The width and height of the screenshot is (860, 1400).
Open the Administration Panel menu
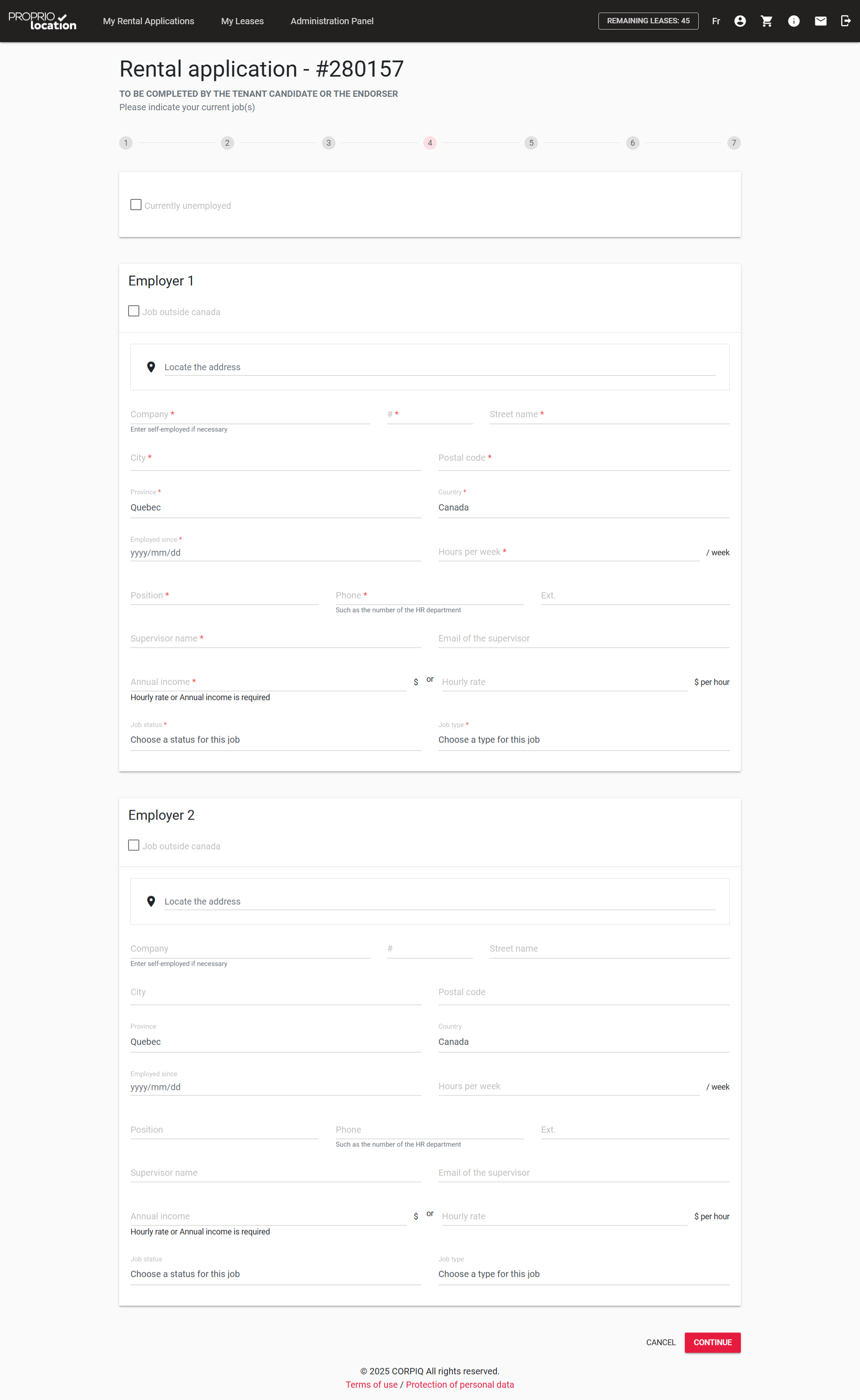pos(331,21)
